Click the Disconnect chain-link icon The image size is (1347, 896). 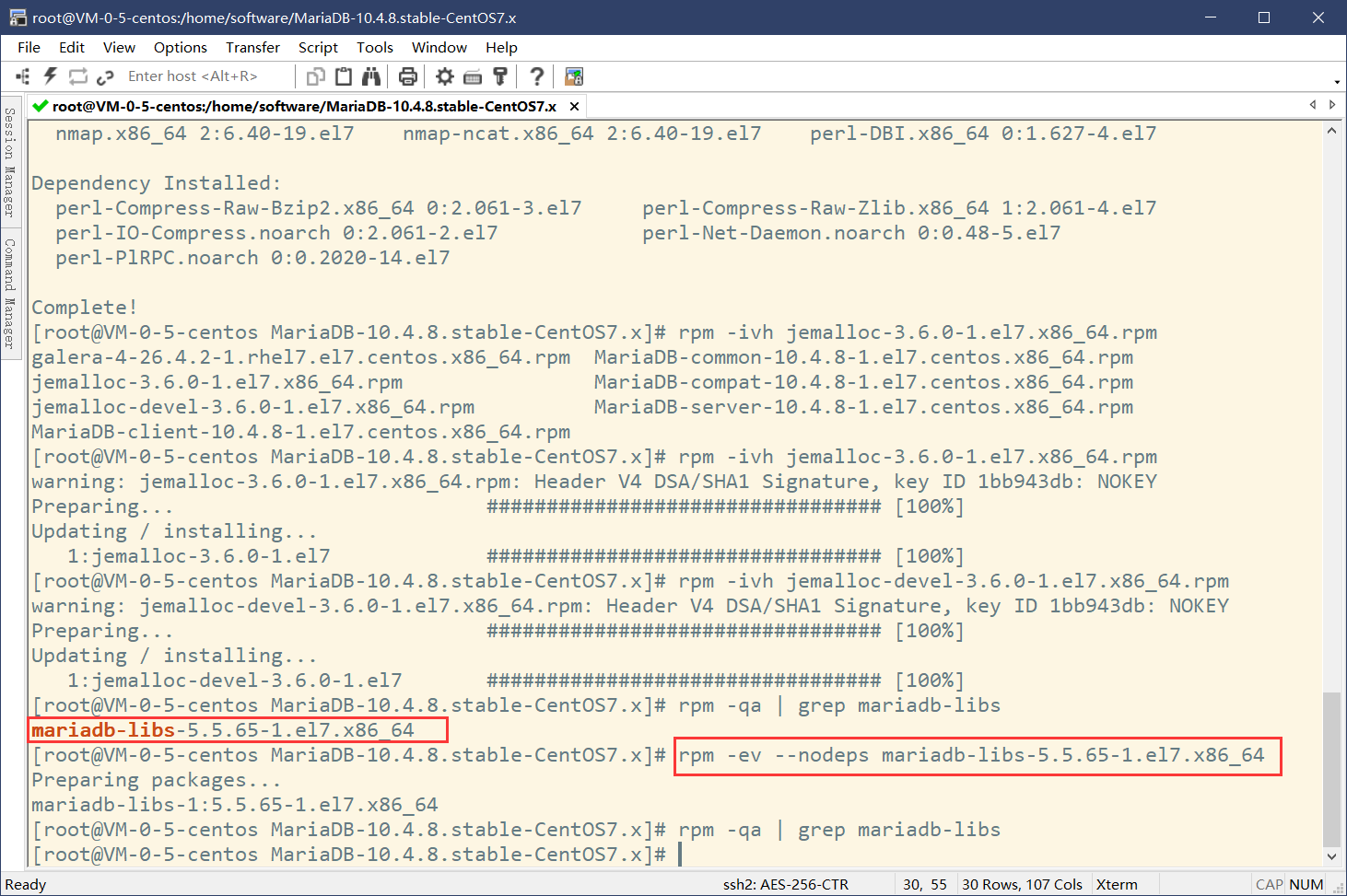tap(105, 76)
